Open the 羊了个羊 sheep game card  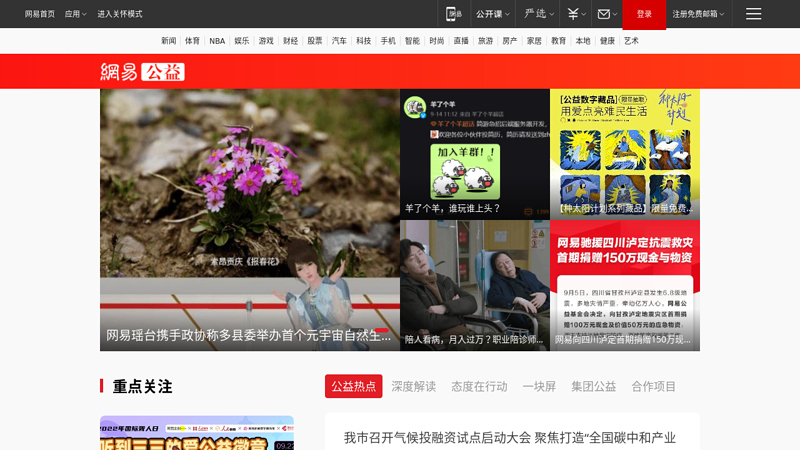click(x=475, y=154)
